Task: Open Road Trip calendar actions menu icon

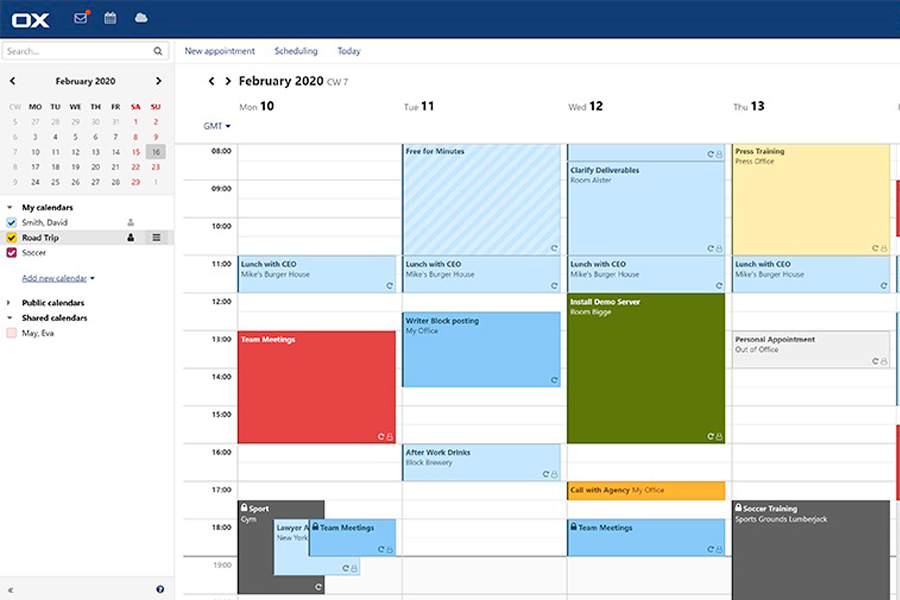Action: 156,238
